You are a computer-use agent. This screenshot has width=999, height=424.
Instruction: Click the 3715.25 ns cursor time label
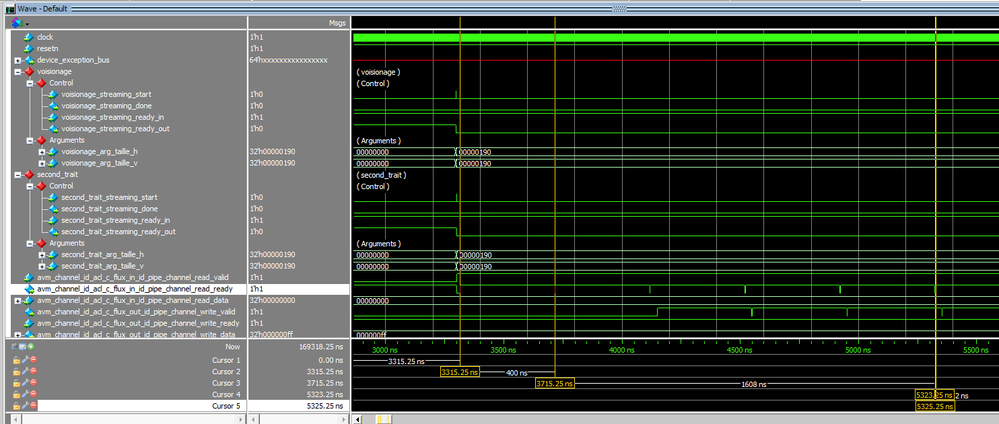[555, 383]
